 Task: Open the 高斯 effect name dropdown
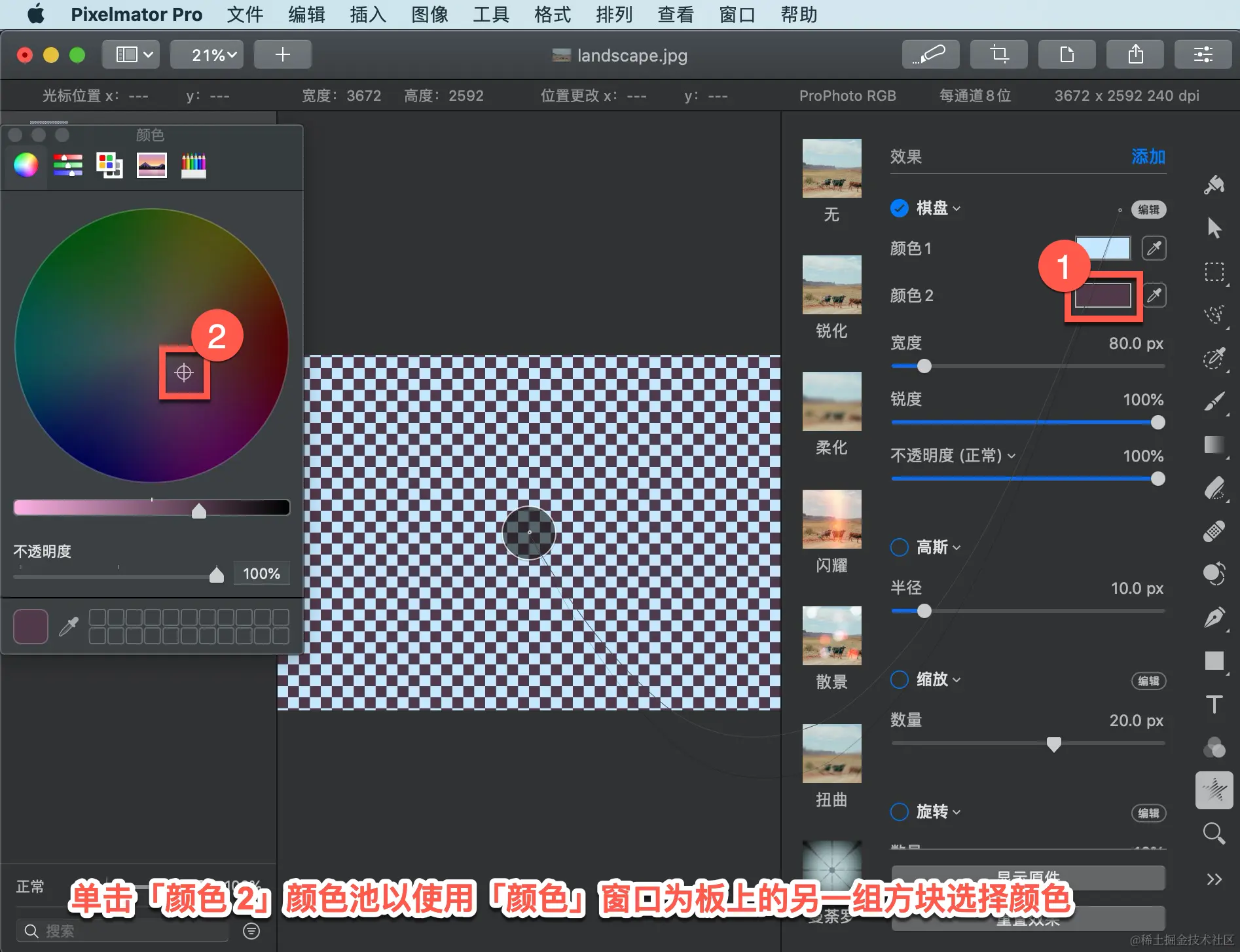pyautogui.click(x=938, y=547)
